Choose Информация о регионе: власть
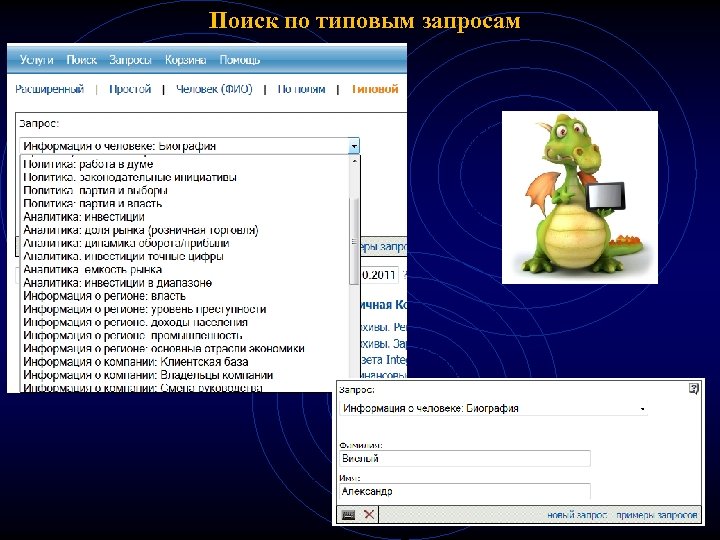 pos(105,296)
